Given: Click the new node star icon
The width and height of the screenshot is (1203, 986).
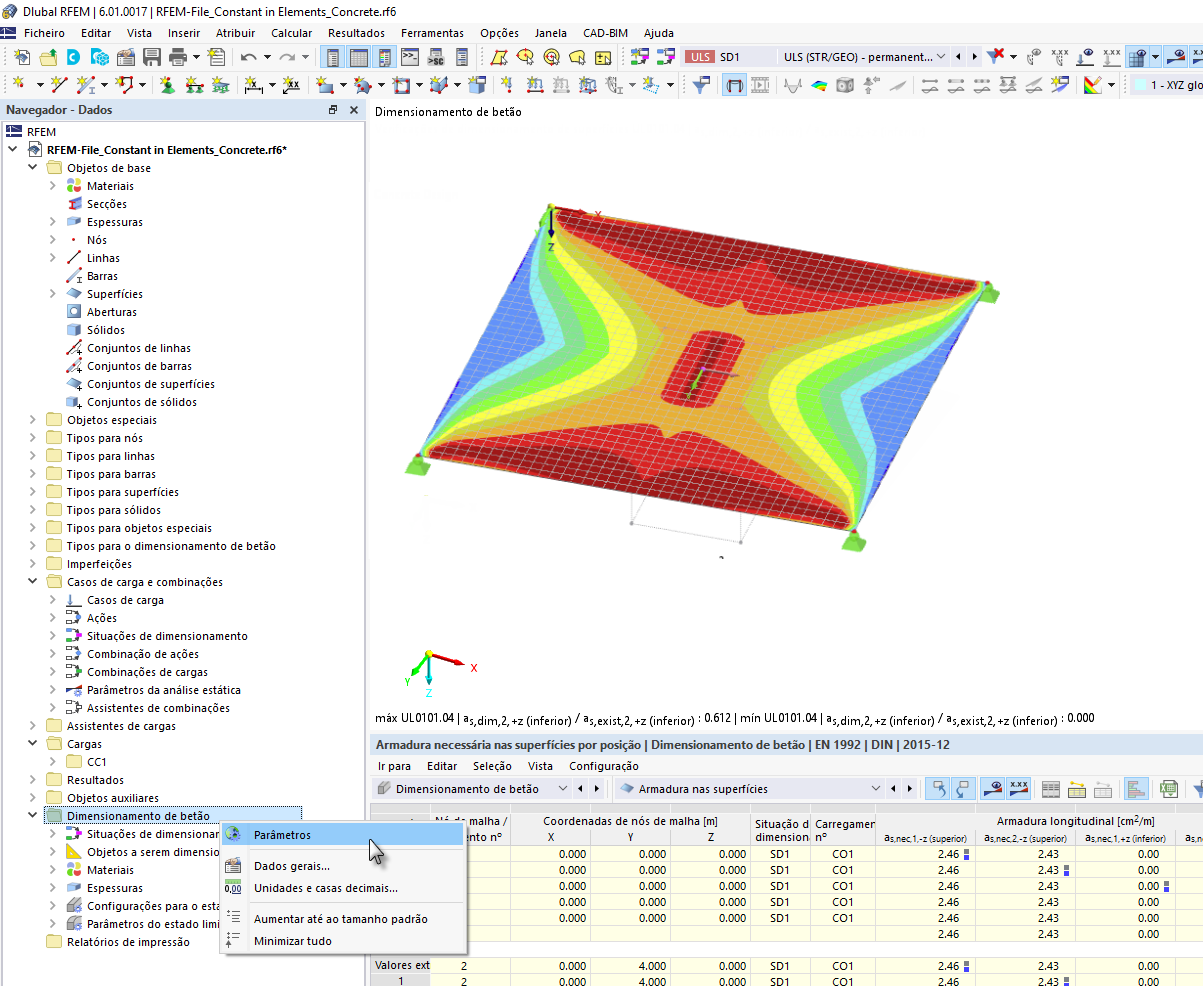Looking at the screenshot, I should point(19,84).
